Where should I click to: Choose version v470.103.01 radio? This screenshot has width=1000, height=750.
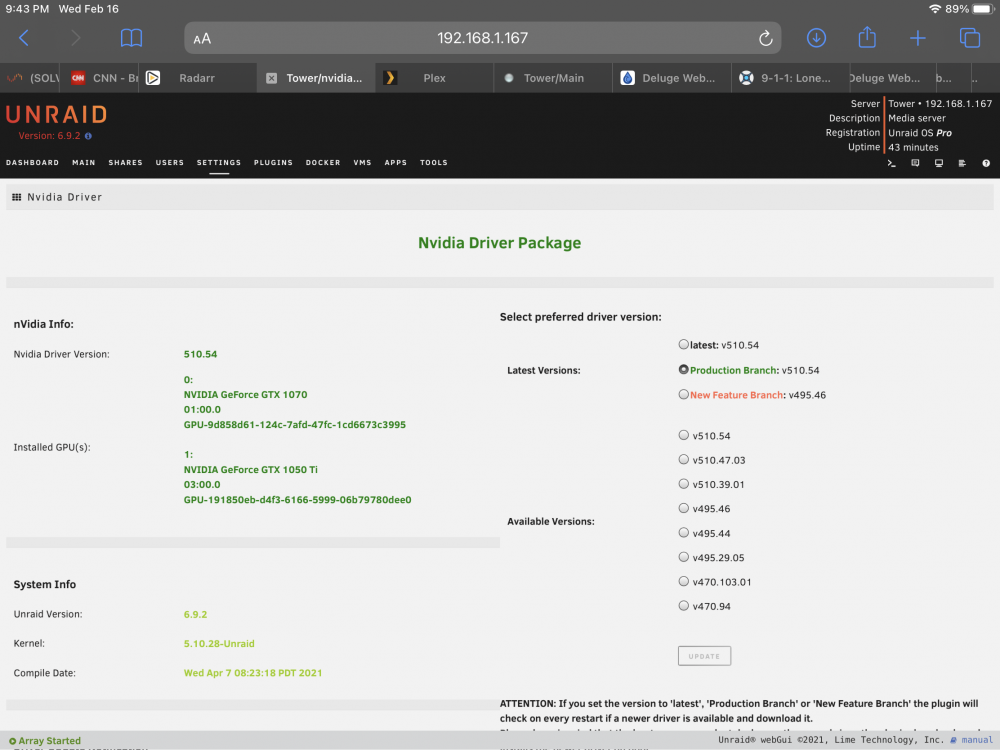click(684, 581)
